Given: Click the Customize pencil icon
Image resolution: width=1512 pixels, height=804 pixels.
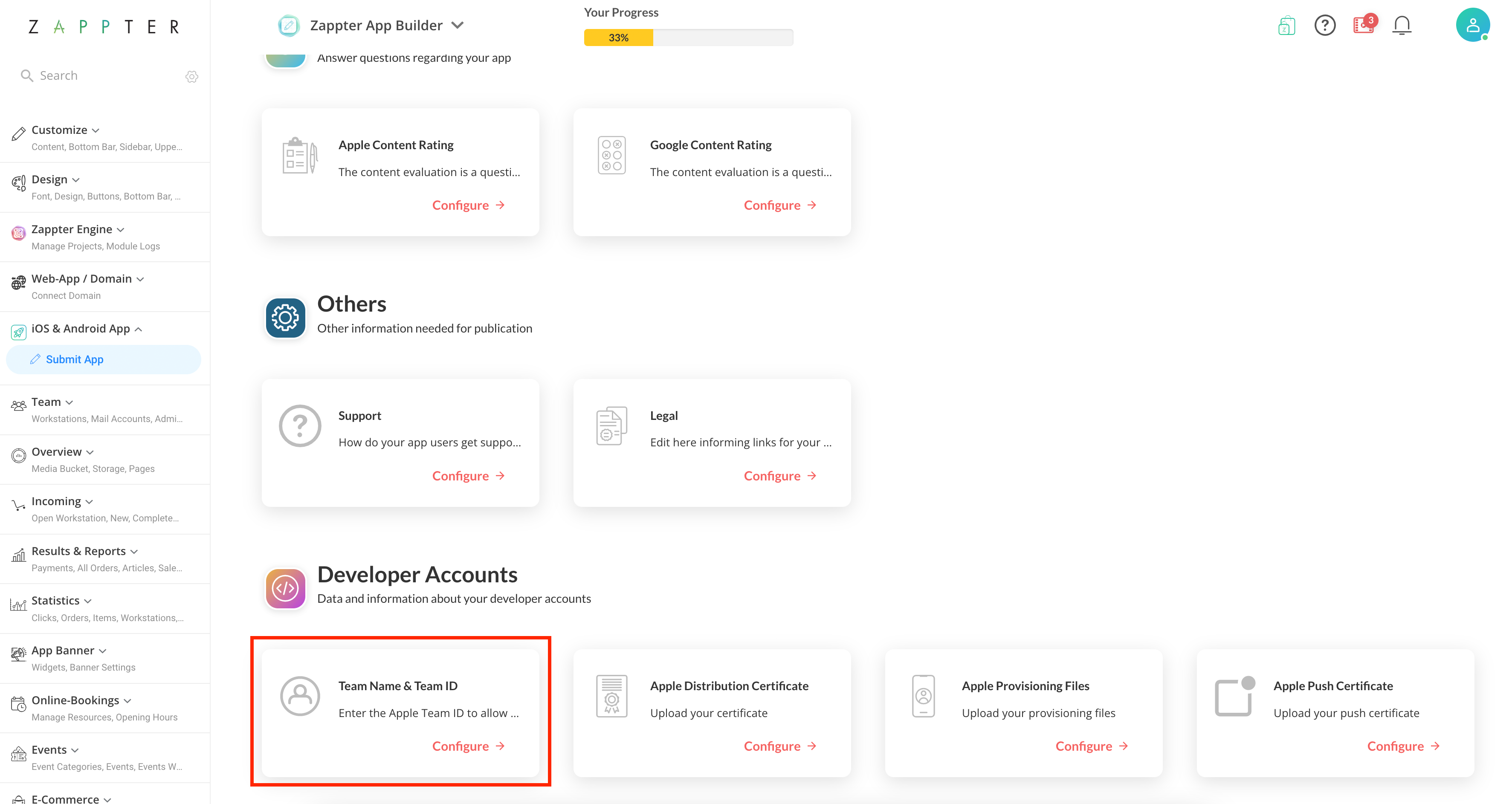Looking at the screenshot, I should click(18, 133).
